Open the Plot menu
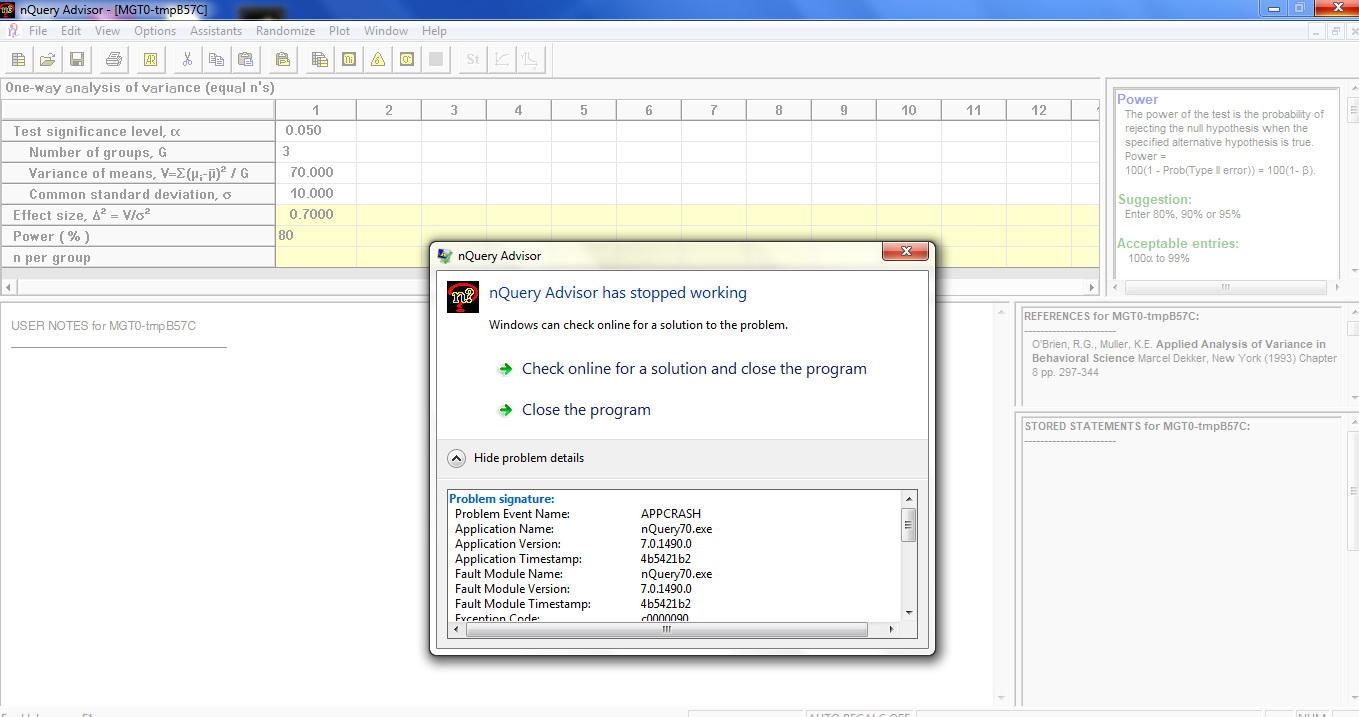The width and height of the screenshot is (1359, 717). point(340,31)
